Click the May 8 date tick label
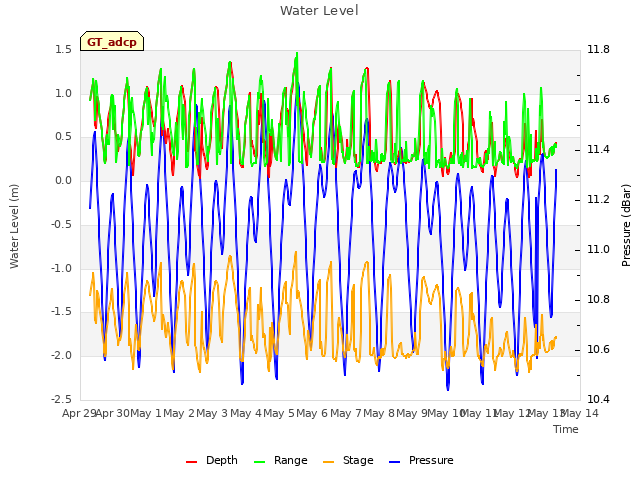This screenshot has width=640, height=480. pyautogui.click(x=379, y=413)
